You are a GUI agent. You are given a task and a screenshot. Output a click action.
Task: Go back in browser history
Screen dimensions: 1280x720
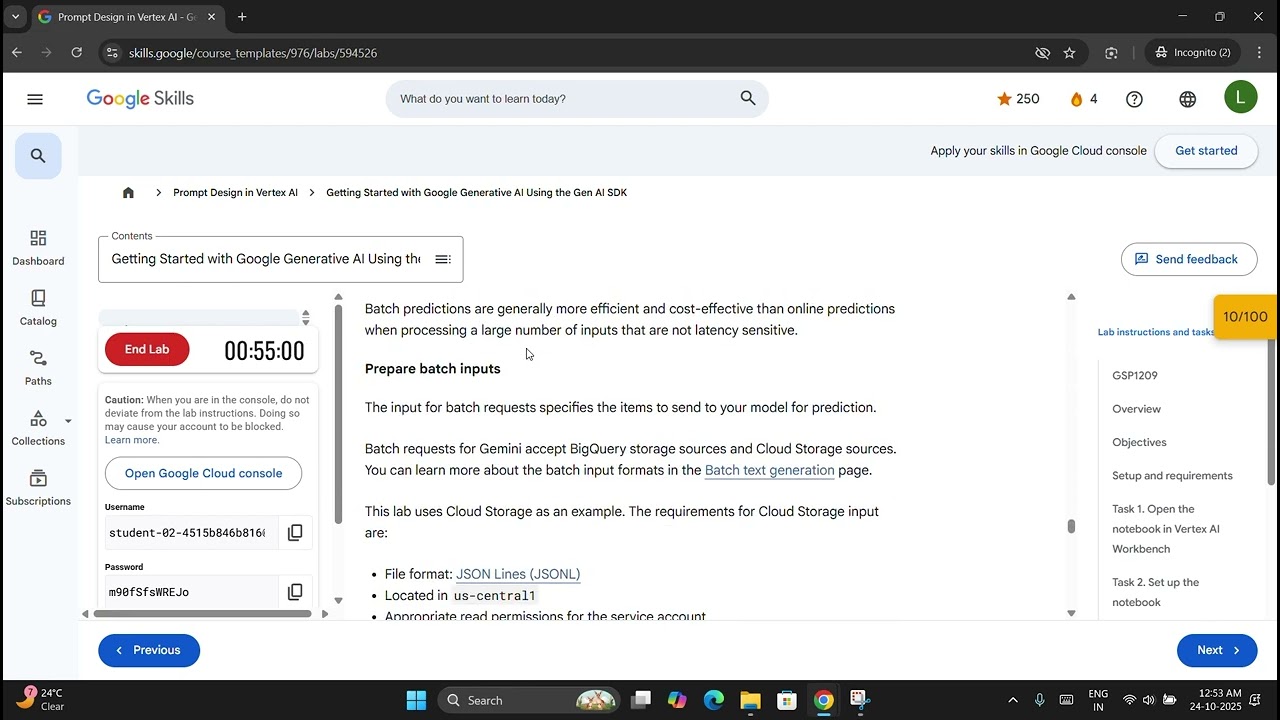click(17, 53)
